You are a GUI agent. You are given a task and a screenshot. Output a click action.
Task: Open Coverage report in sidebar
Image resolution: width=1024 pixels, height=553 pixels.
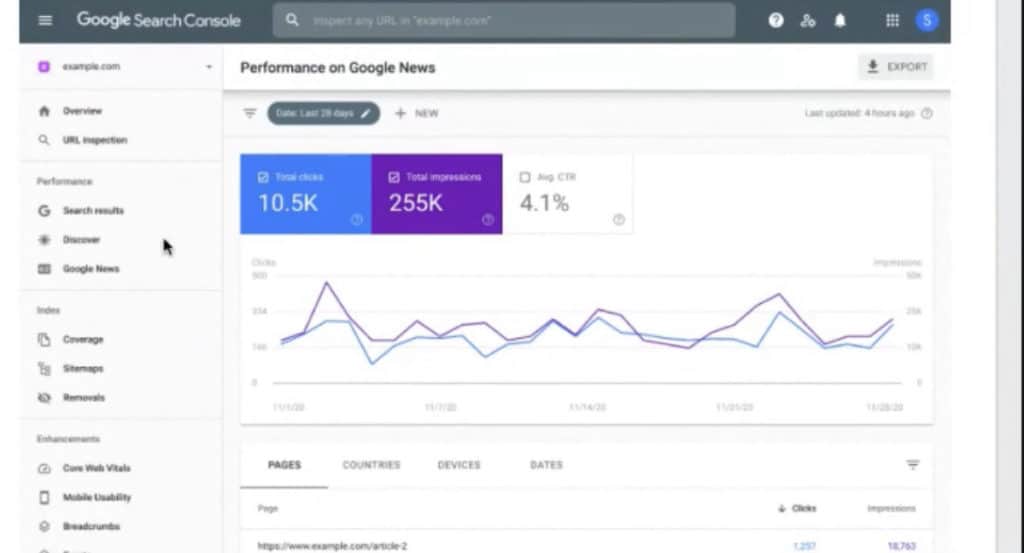pos(83,340)
